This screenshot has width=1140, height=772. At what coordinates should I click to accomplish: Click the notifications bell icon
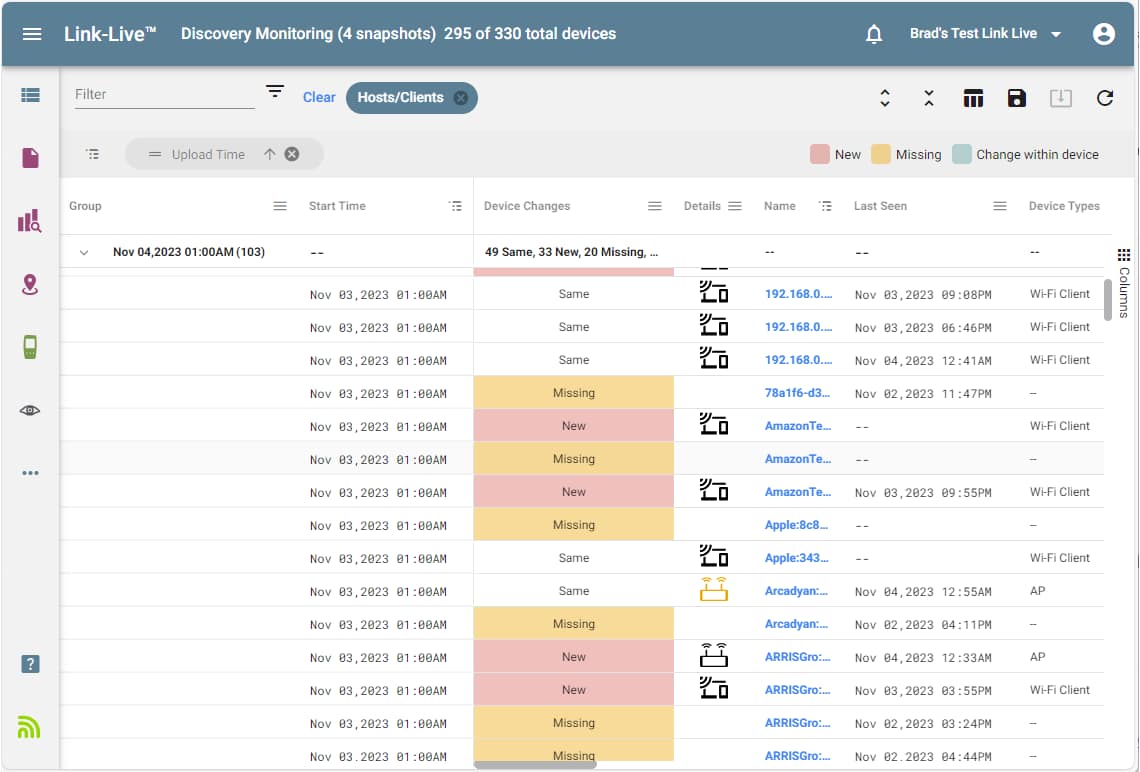874,34
